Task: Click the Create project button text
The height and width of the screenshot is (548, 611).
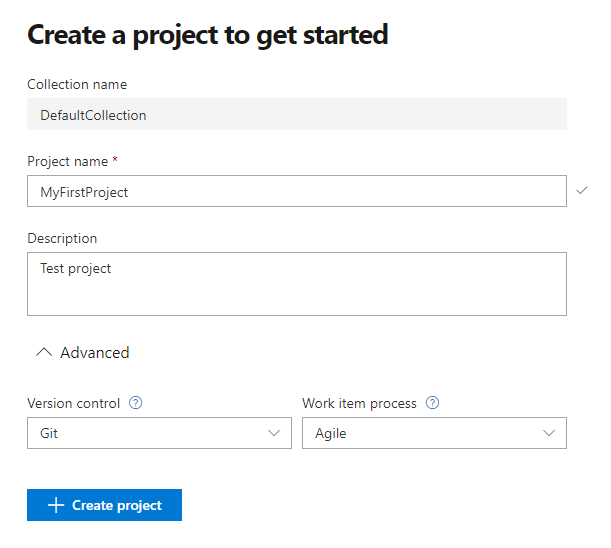Action: 116,506
